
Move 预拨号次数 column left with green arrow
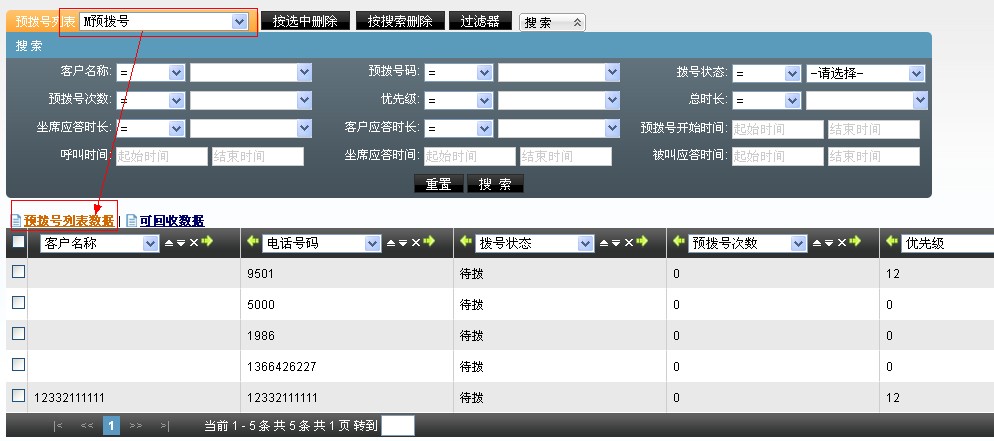coord(676,243)
